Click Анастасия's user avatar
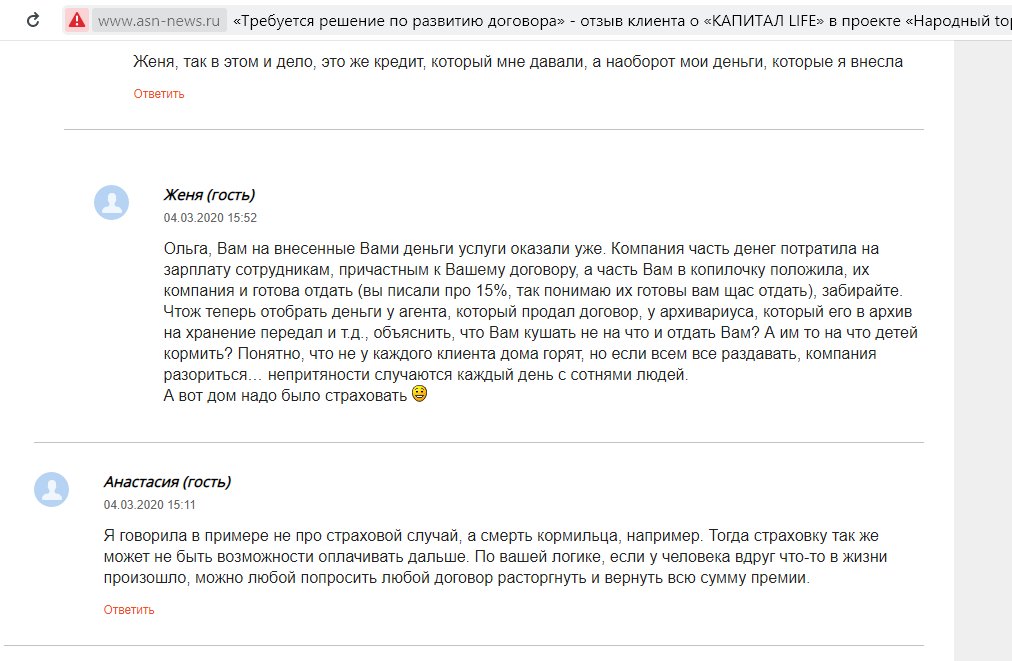The height and width of the screenshot is (661, 1012). [51, 490]
